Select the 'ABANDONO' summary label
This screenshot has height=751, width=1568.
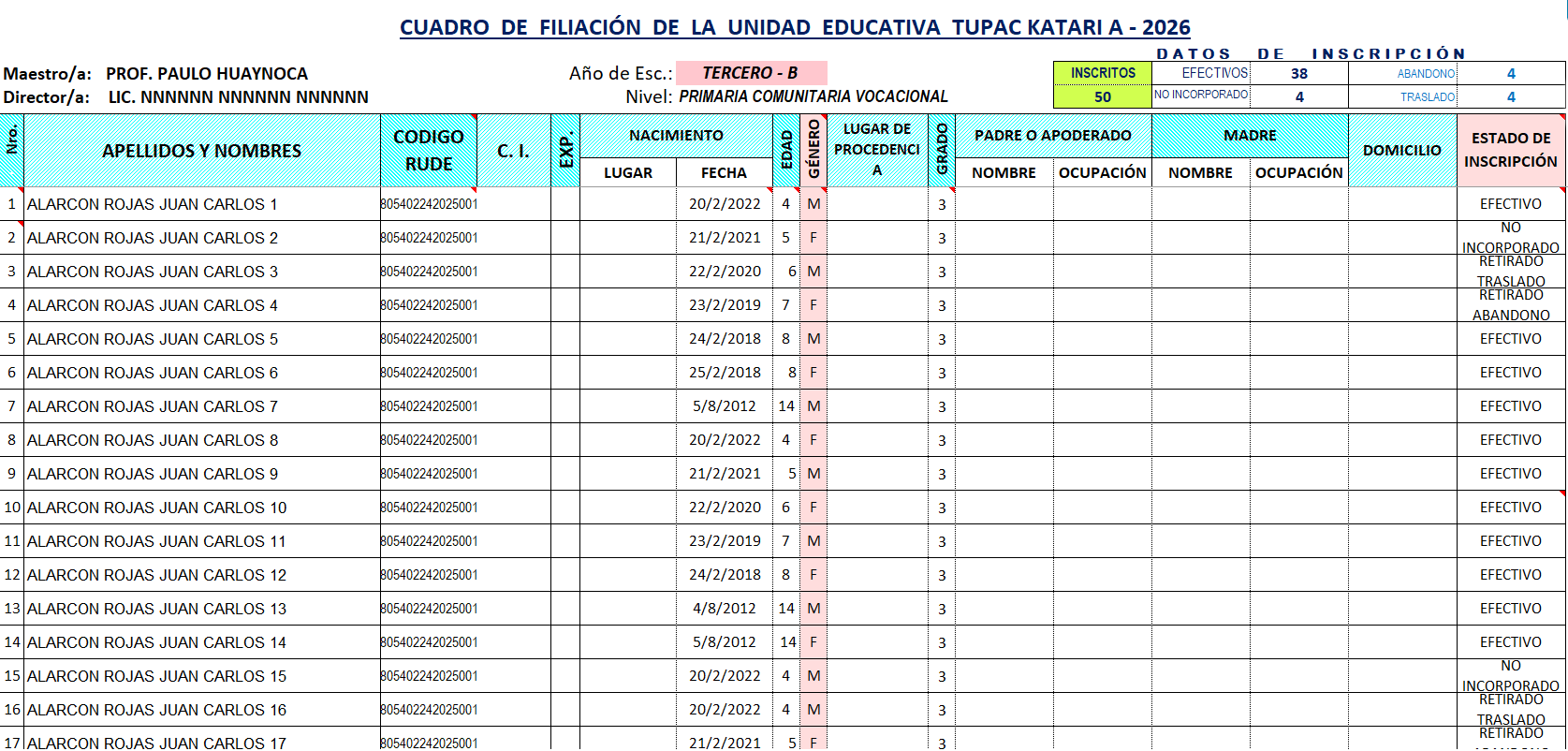tap(1426, 74)
